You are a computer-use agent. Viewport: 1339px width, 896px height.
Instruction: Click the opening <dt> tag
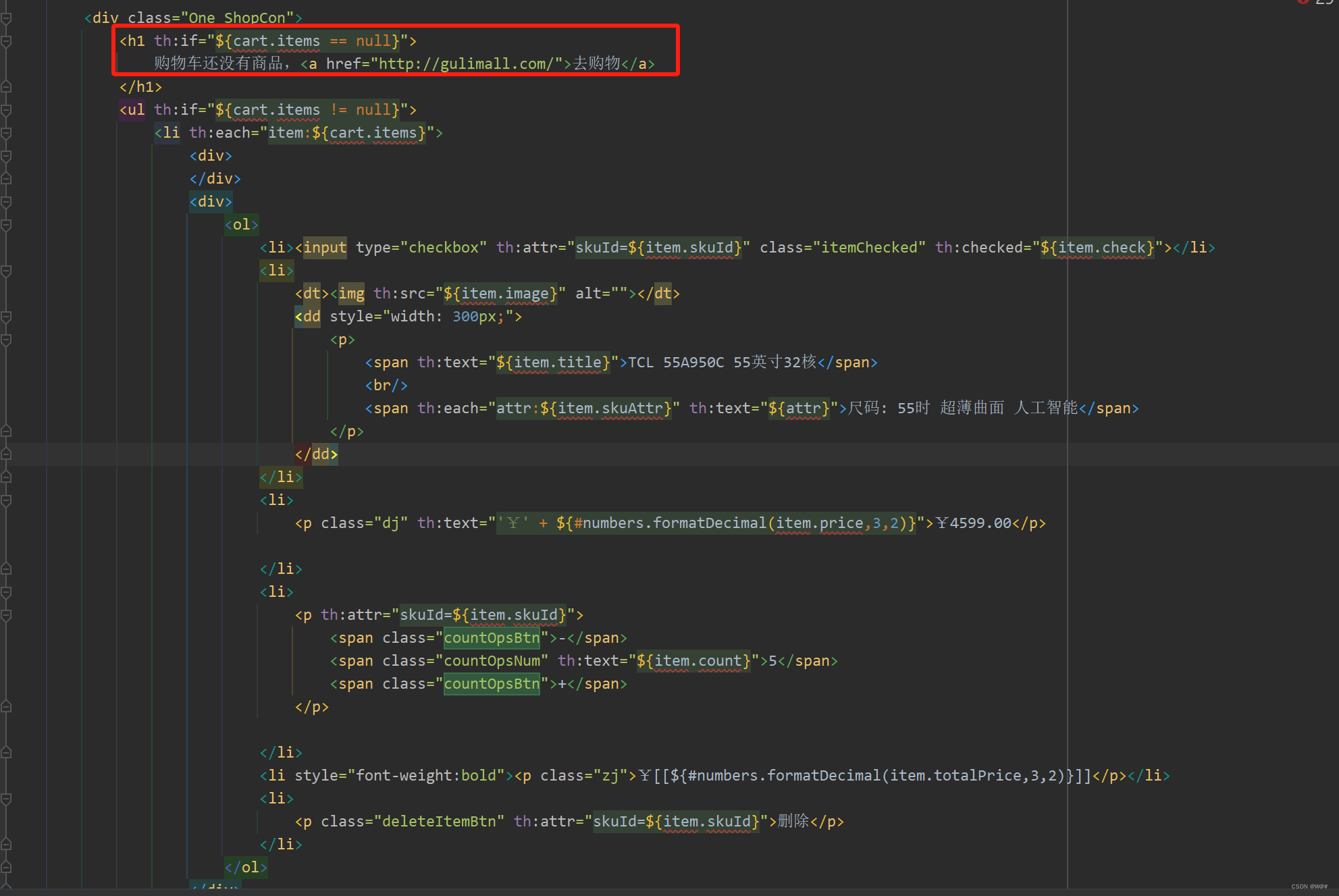(x=312, y=294)
